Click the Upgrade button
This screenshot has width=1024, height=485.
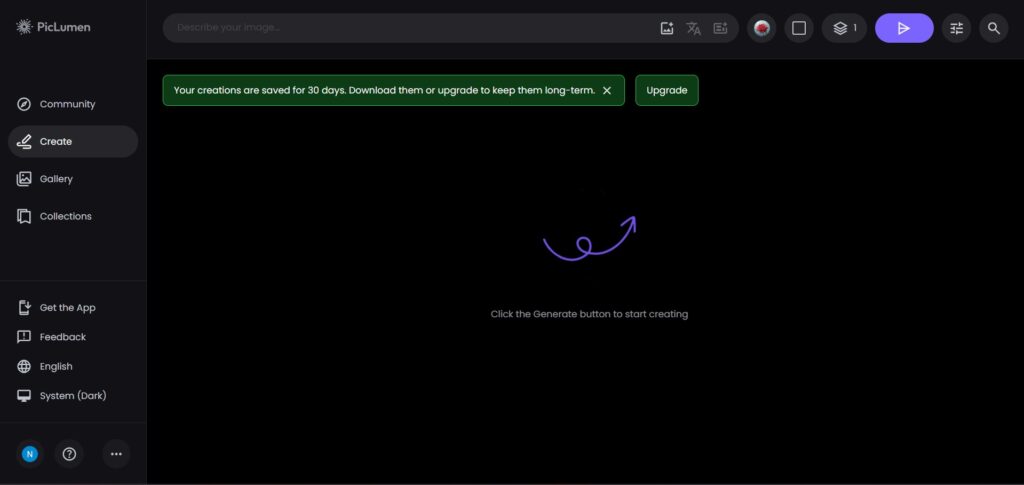click(x=667, y=90)
